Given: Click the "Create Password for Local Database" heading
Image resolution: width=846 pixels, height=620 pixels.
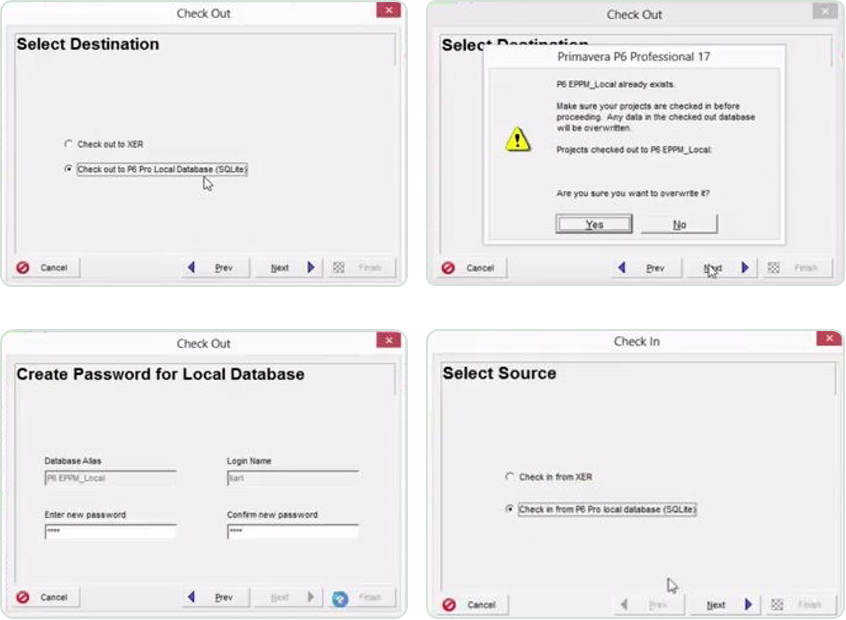Looking at the screenshot, I should (160, 374).
